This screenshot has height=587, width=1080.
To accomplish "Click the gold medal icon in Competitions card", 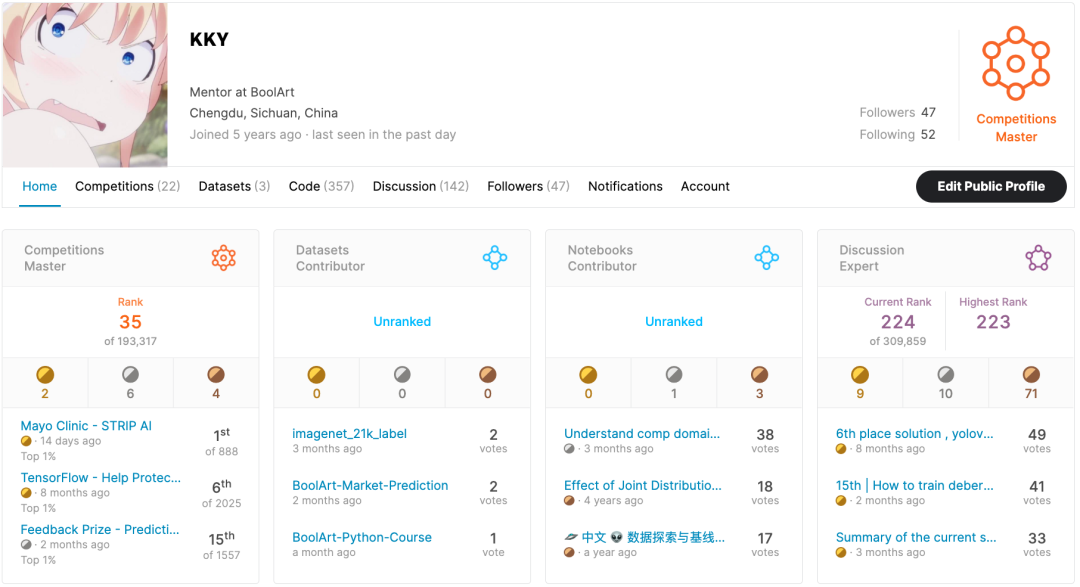I will pyautogui.click(x=45, y=374).
